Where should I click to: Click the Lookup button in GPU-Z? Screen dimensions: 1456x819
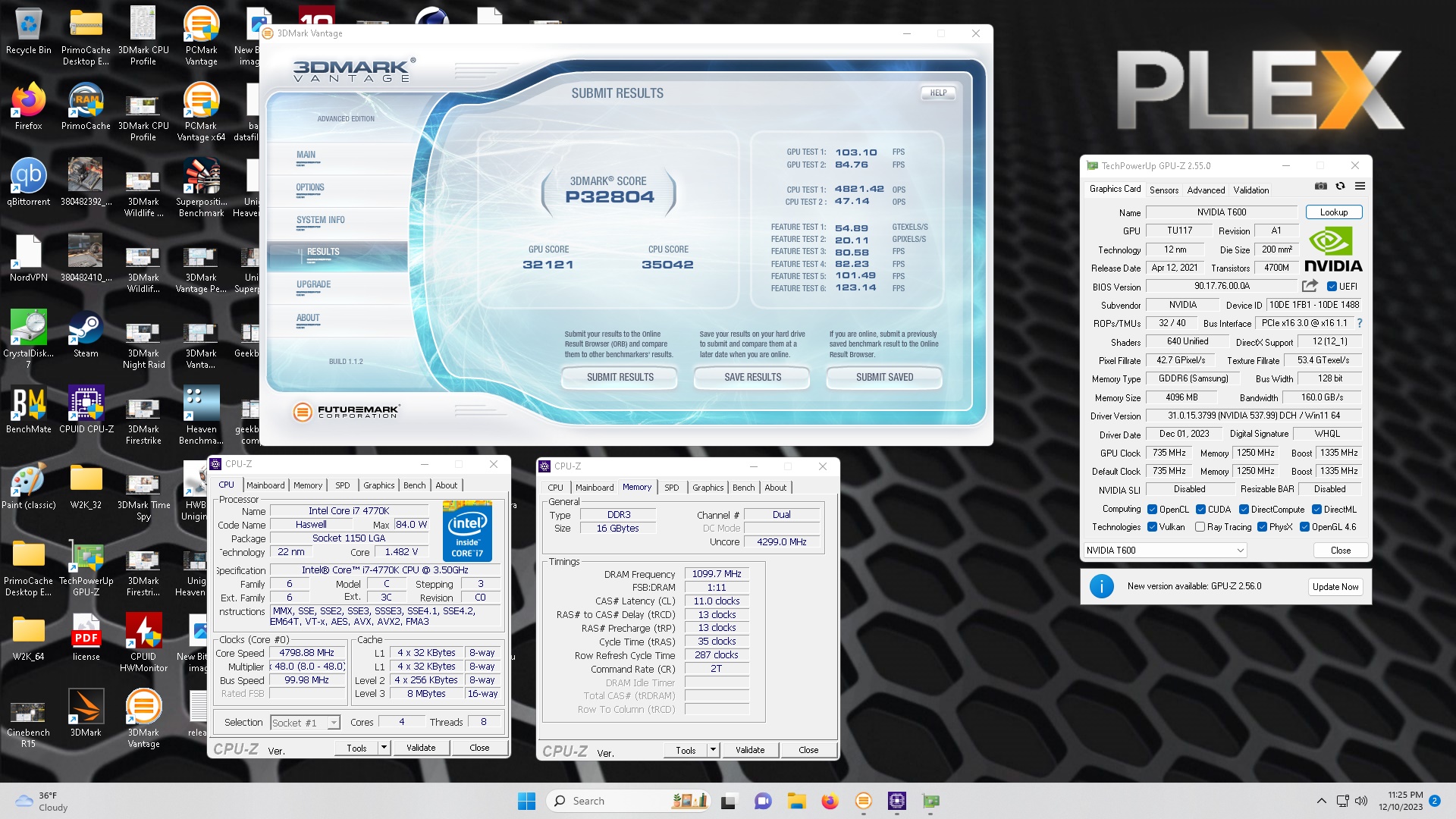1333,212
